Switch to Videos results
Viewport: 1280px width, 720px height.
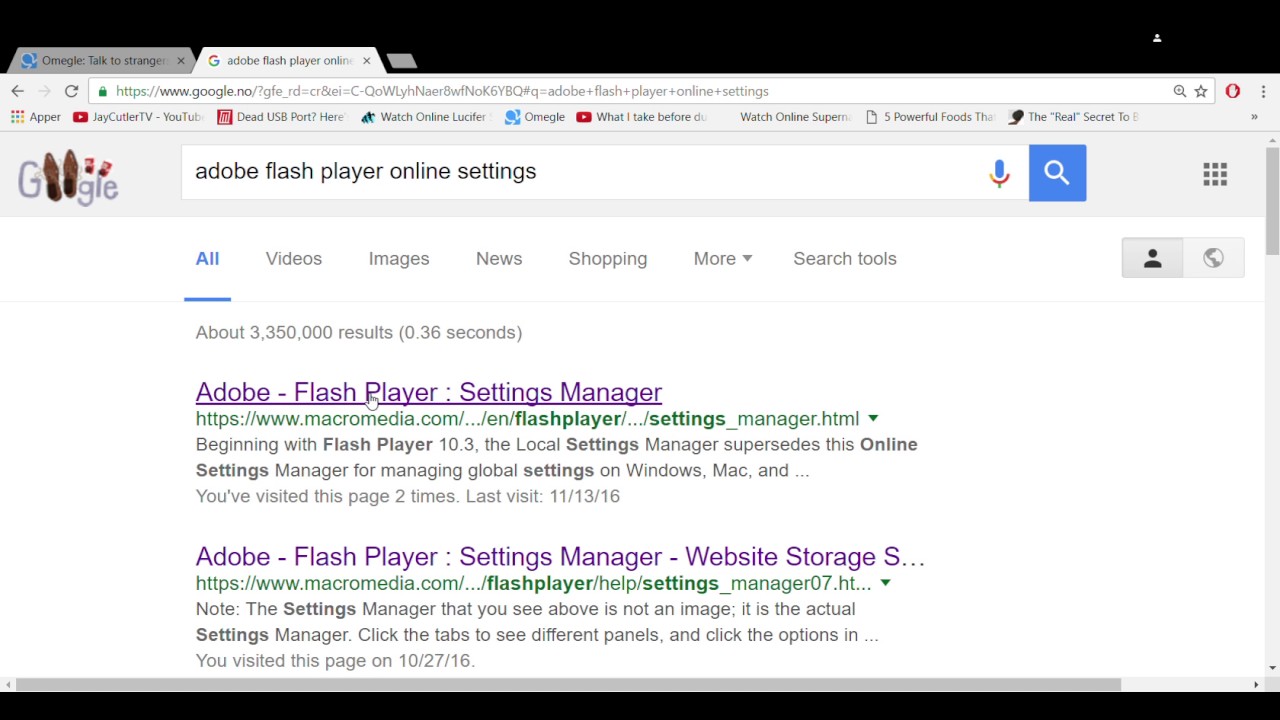coord(294,259)
